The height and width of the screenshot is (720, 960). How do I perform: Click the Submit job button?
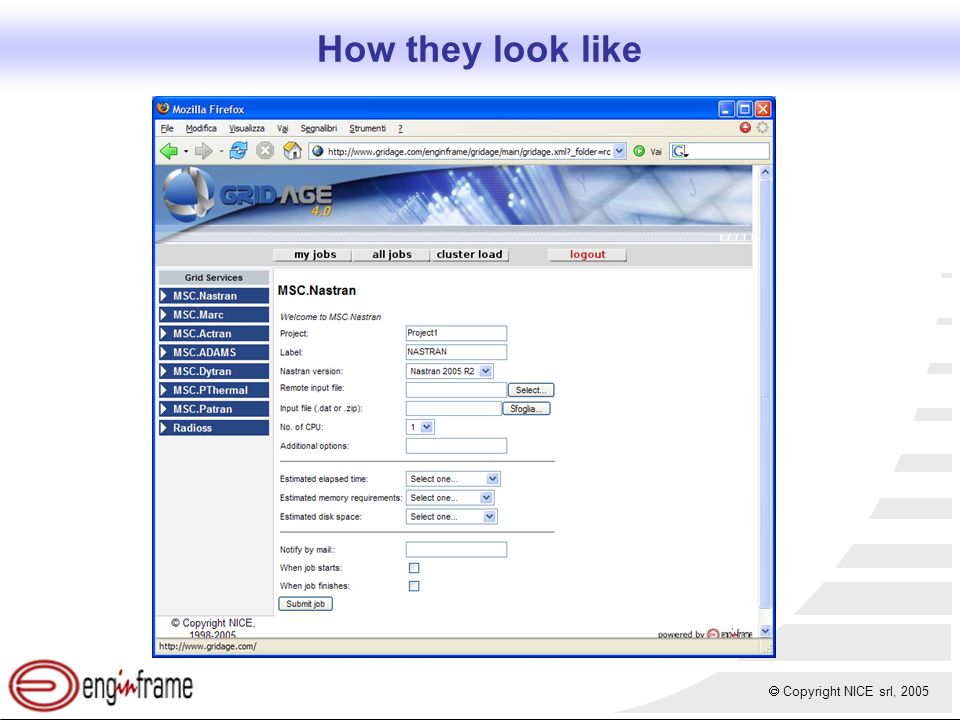tap(306, 604)
